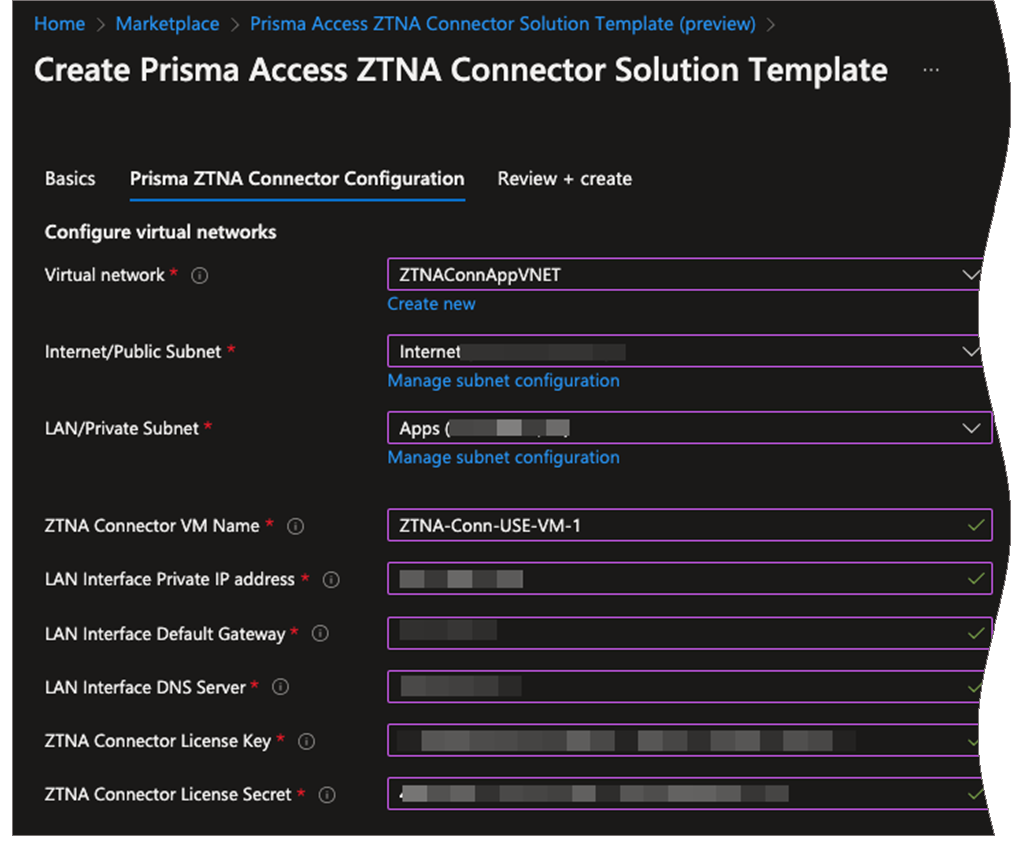Viewport: 1024px width, 860px height.
Task: Open the ellipsis more options menu by title
Action: coord(931,71)
